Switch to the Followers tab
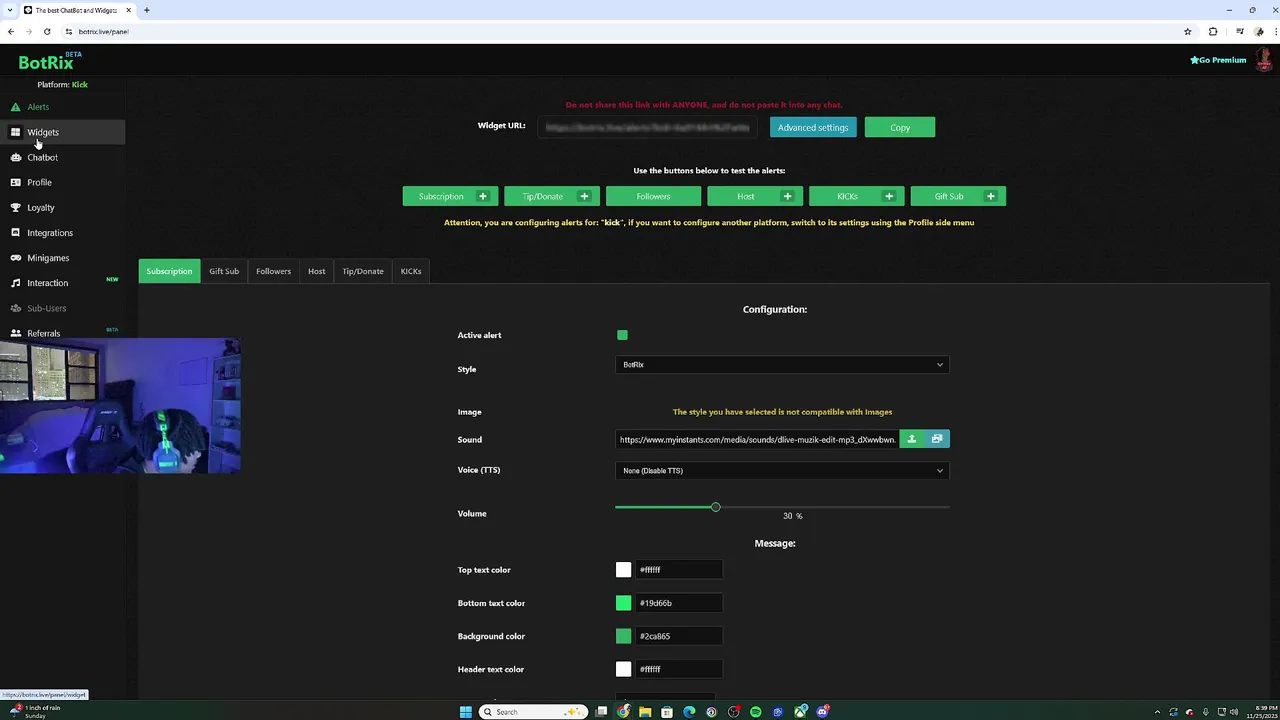 [273, 271]
